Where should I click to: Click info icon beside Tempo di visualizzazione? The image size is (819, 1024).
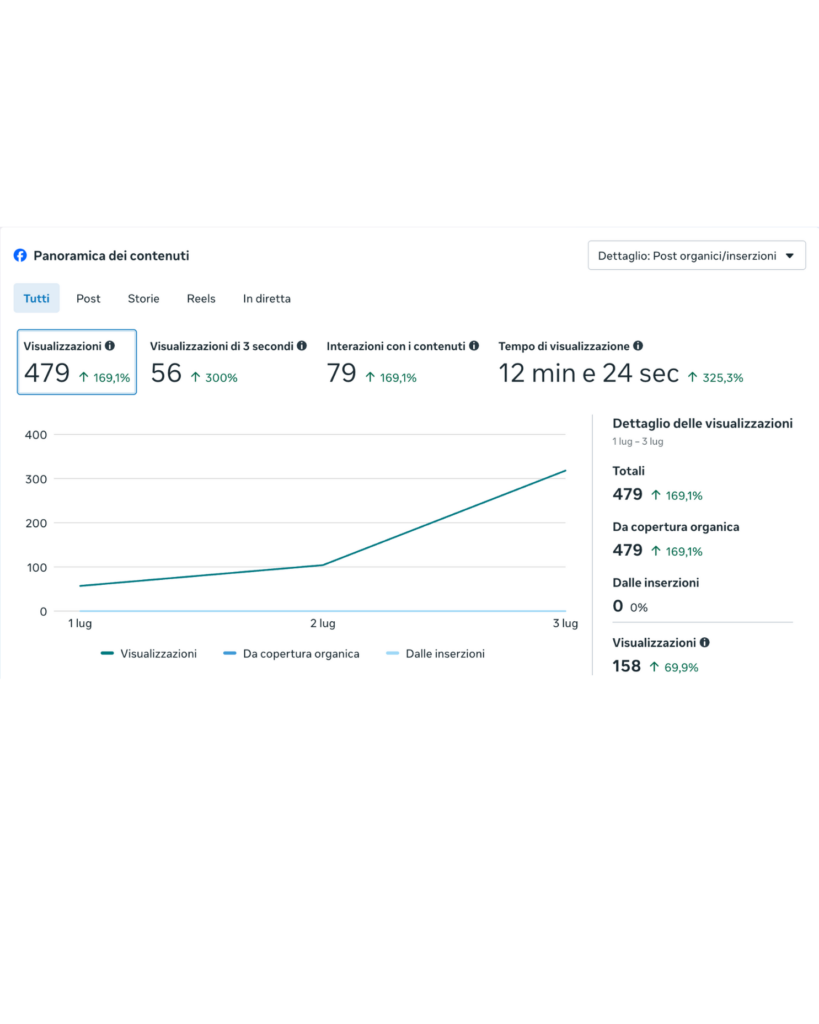[638, 345]
